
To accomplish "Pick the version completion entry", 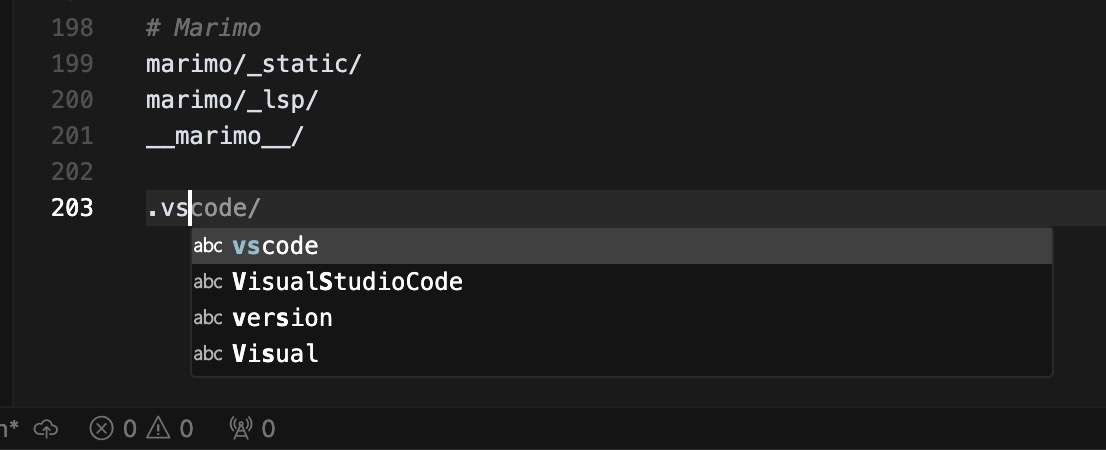I will 621,318.
